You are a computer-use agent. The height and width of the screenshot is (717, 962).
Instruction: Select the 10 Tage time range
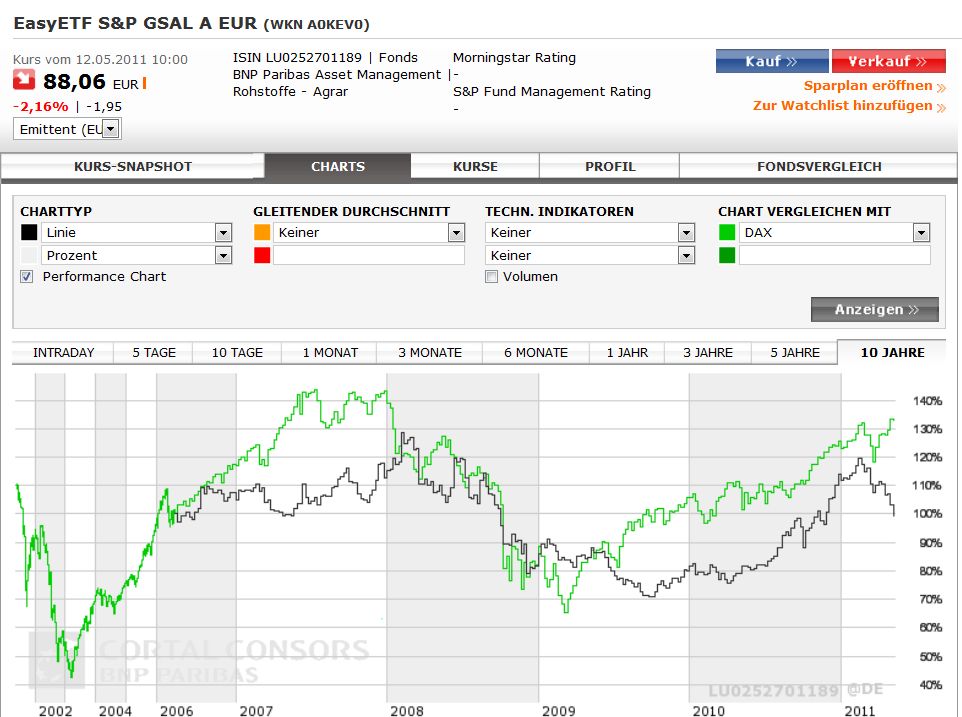pyautogui.click(x=237, y=353)
